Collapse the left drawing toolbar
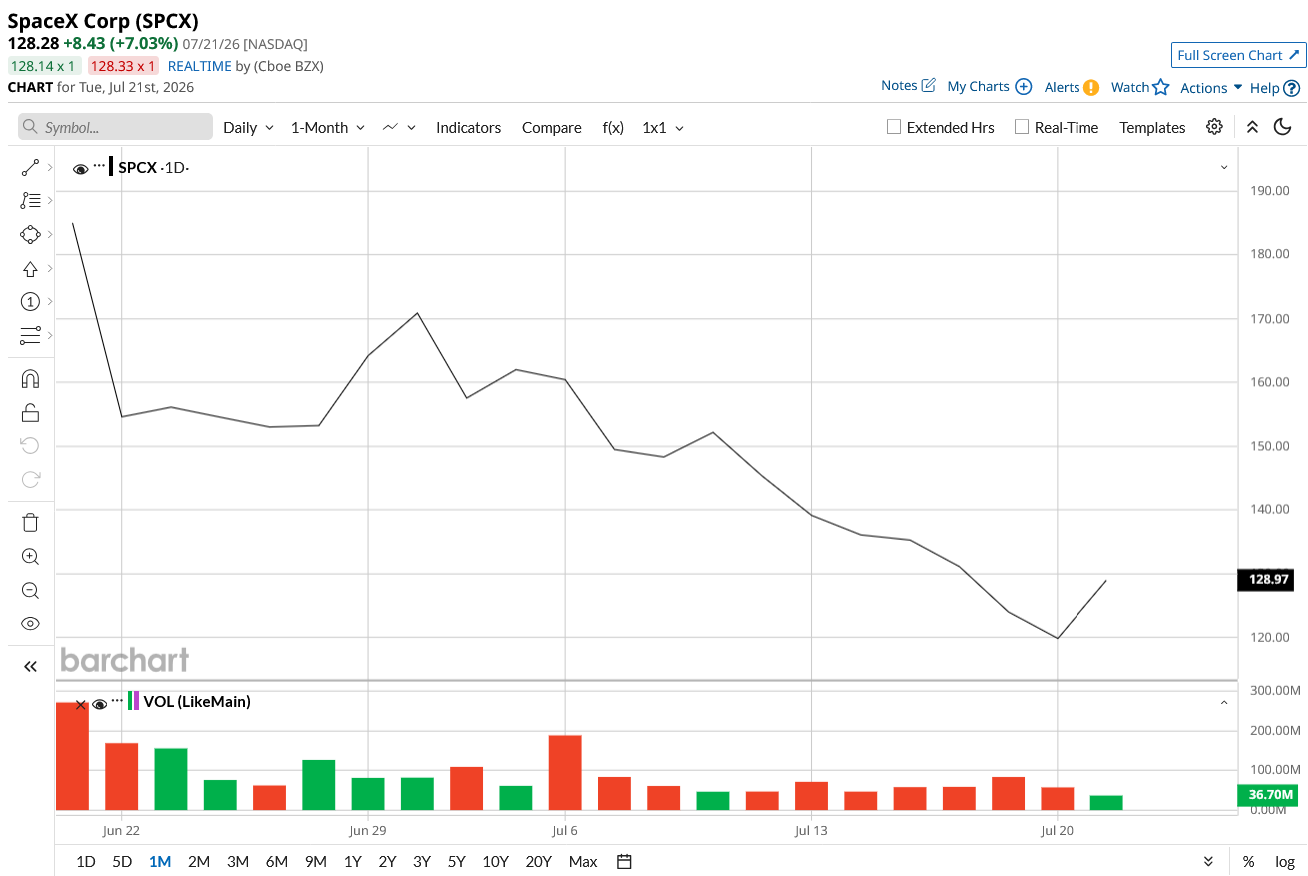 30,666
